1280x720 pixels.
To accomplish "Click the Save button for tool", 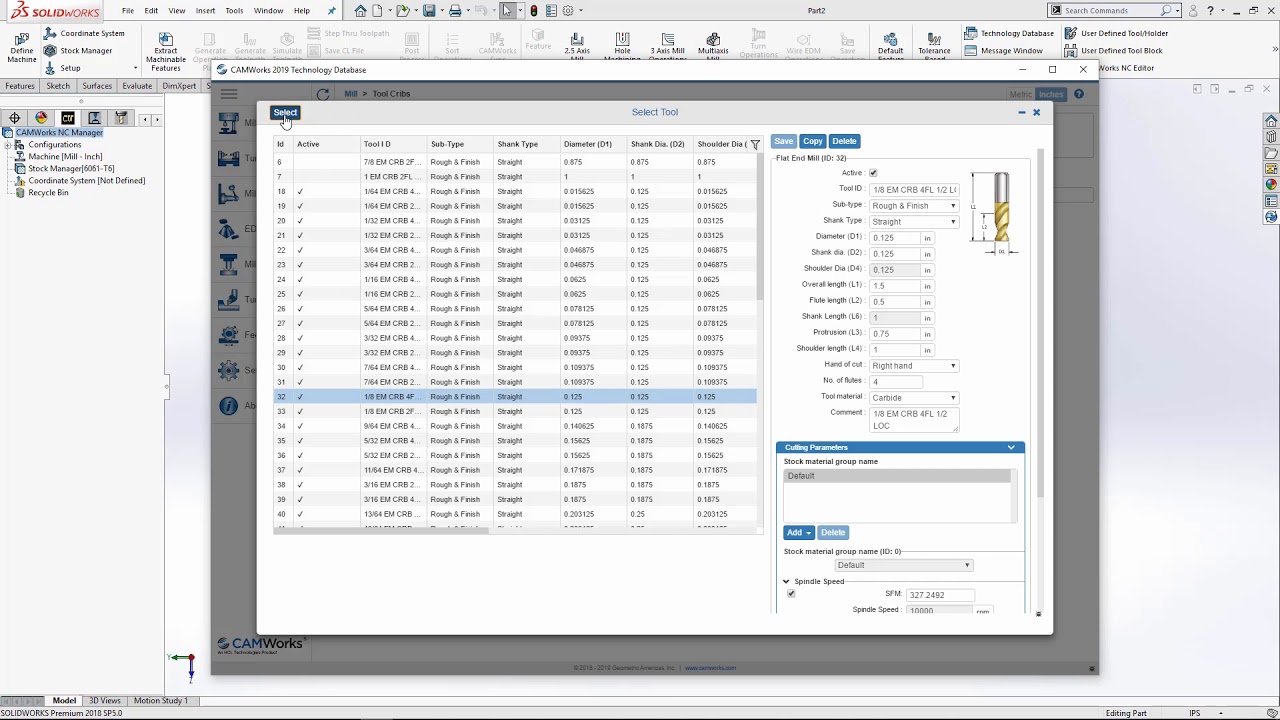I will (x=783, y=141).
